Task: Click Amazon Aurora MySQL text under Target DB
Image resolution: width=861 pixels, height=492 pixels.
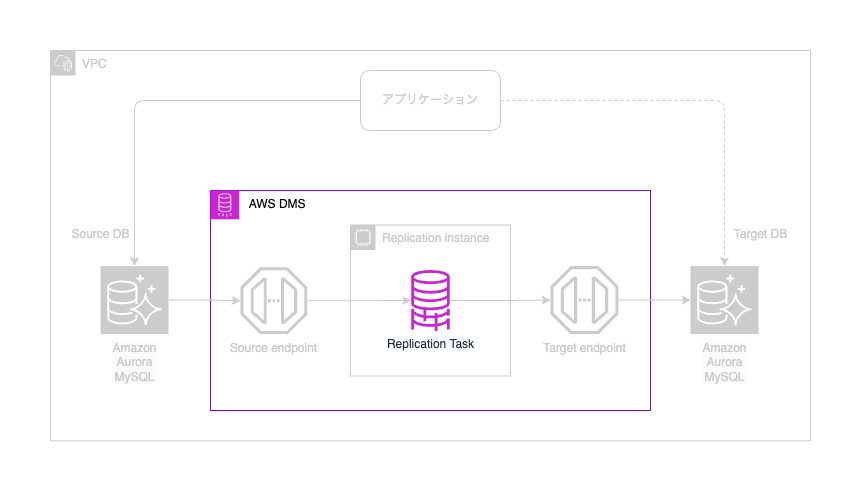Action: click(724, 362)
